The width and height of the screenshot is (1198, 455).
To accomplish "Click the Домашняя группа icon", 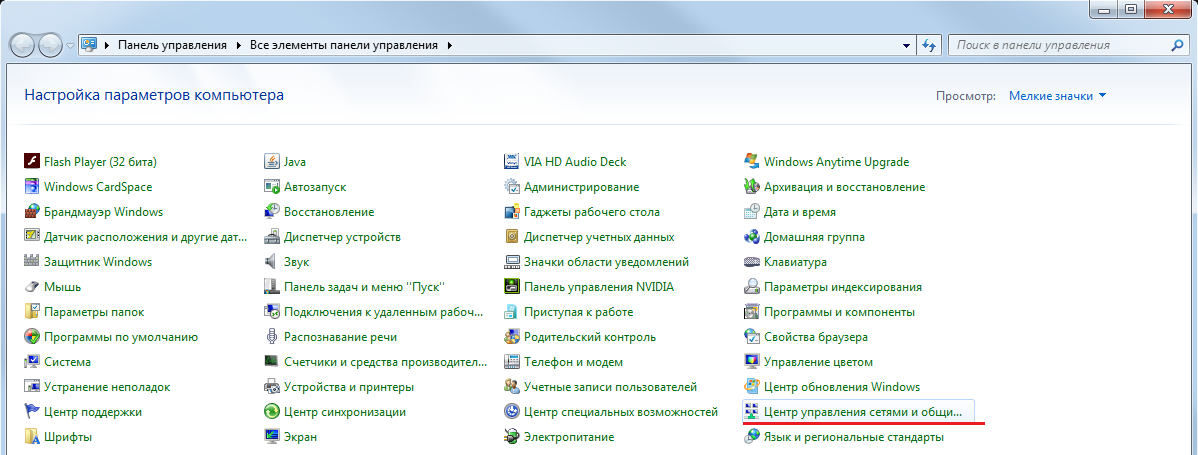I will point(751,237).
